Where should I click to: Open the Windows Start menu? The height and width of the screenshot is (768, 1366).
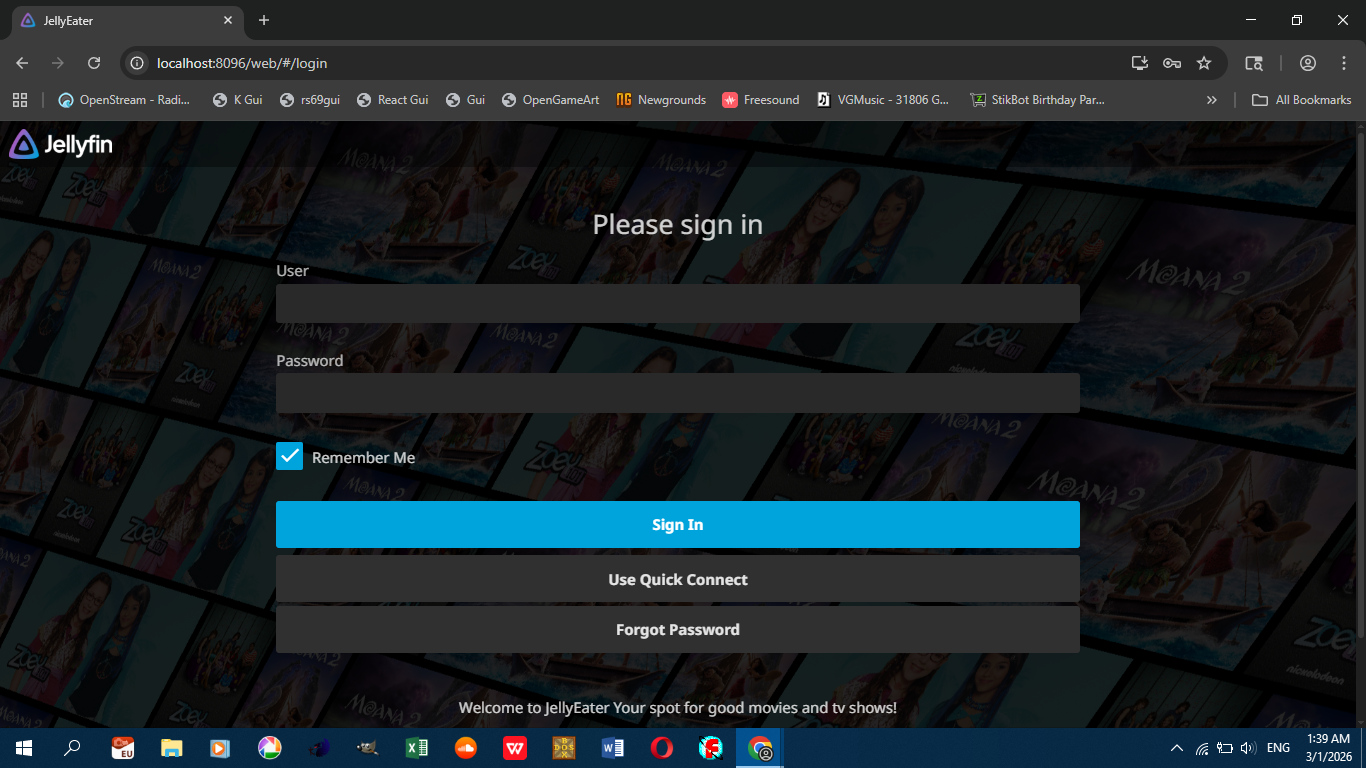pyautogui.click(x=22, y=747)
